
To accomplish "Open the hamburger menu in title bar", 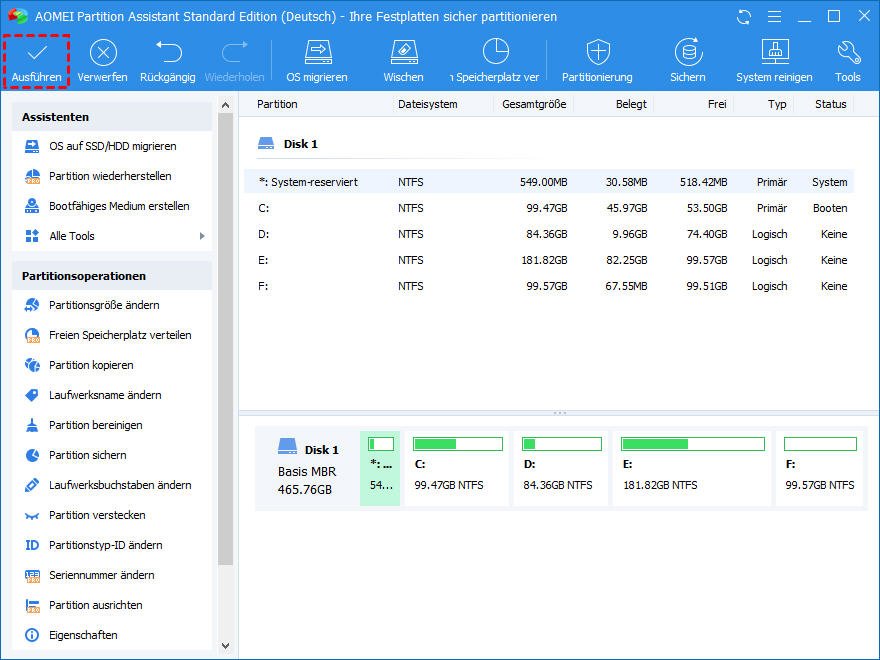I will click(772, 17).
